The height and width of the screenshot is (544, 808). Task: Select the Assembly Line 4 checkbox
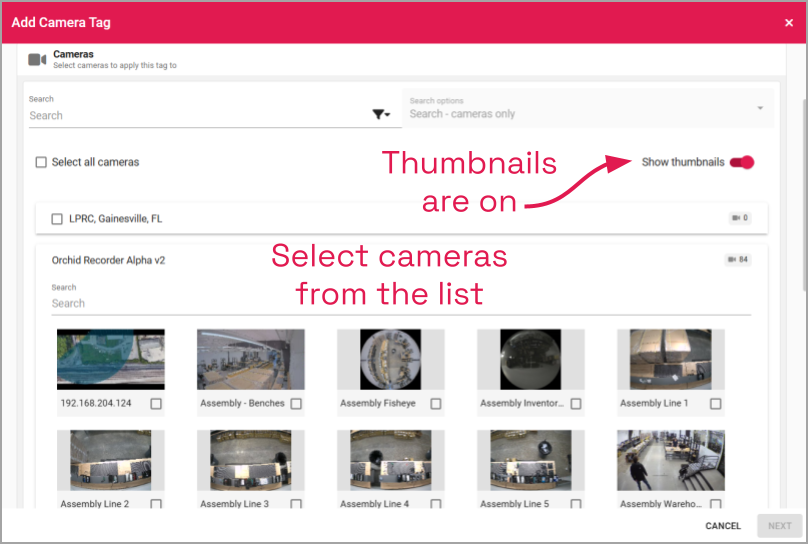(436, 504)
